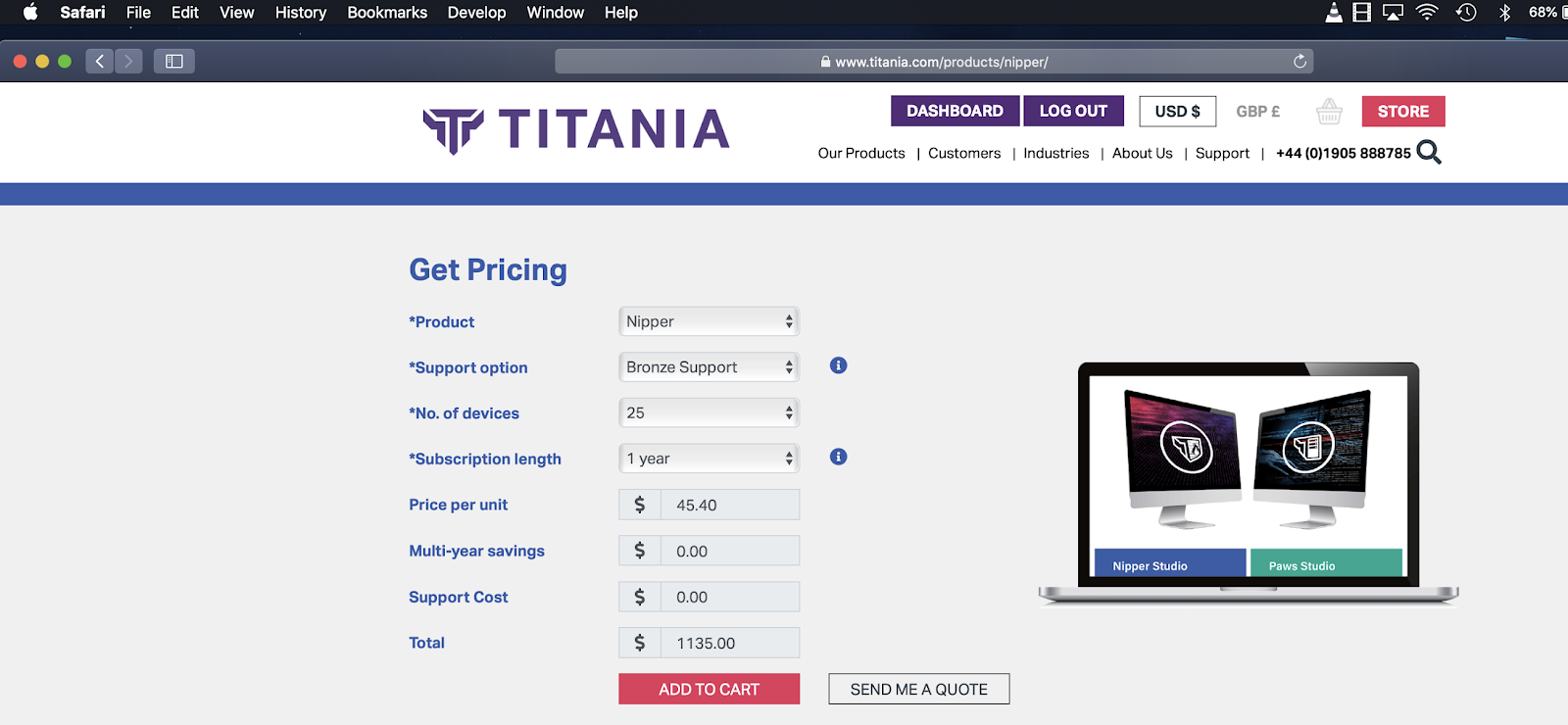The image size is (1568, 725).
Task: Open the View menu
Action: click(x=236, y=13)
